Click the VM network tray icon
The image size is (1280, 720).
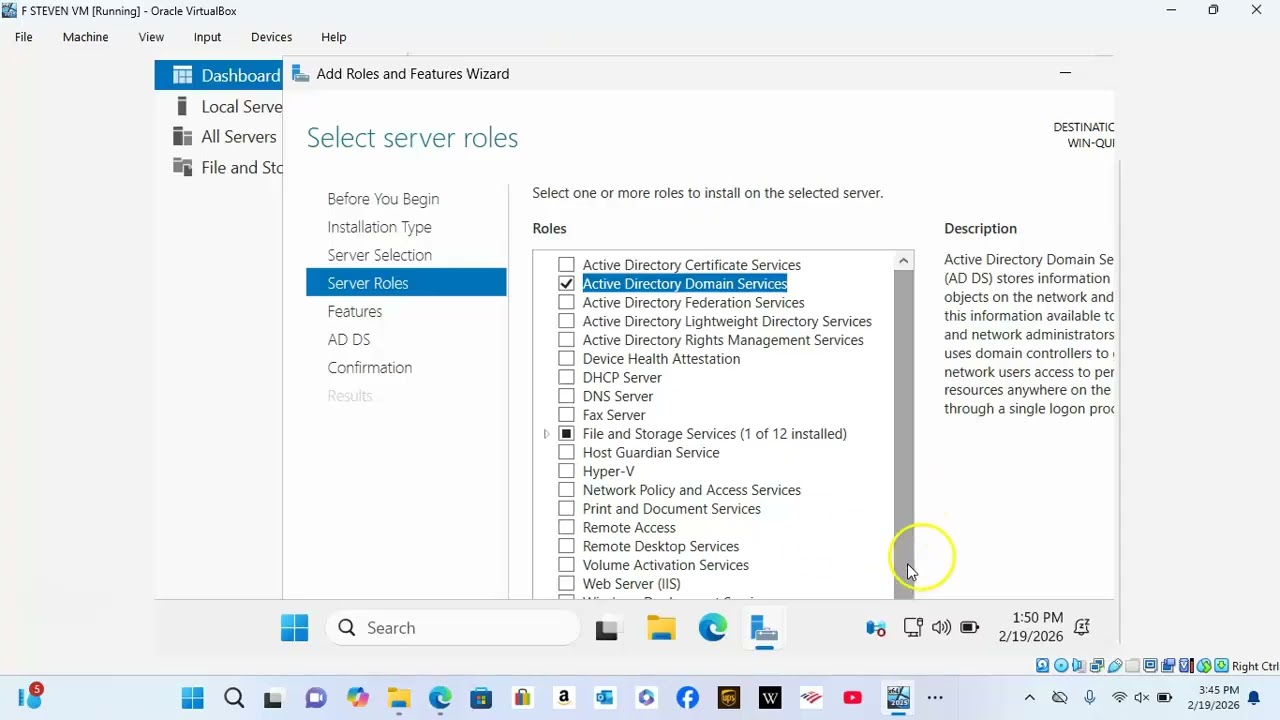click(x=913, y=628)
